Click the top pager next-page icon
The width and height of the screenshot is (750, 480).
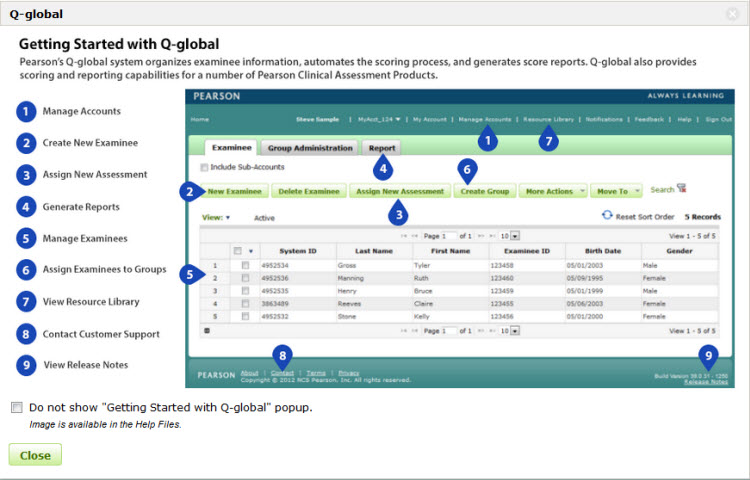481,236
